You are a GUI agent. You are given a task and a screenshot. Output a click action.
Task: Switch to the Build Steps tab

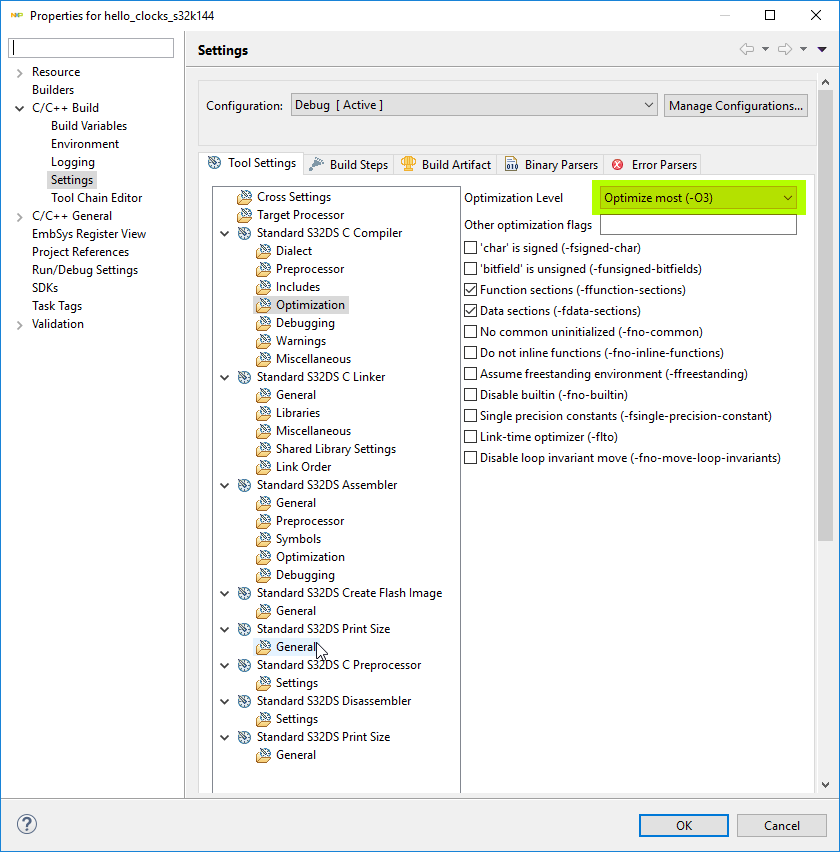click(x=349, y=165)
